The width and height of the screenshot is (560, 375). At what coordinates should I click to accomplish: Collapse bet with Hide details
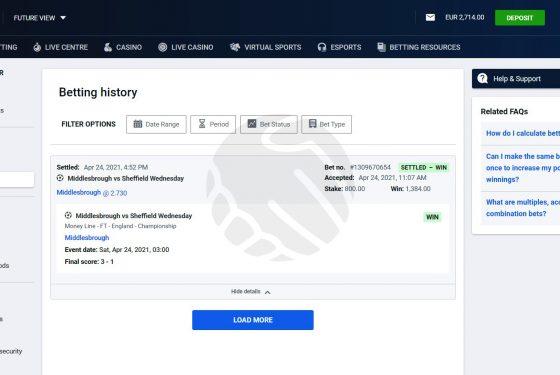251,292
